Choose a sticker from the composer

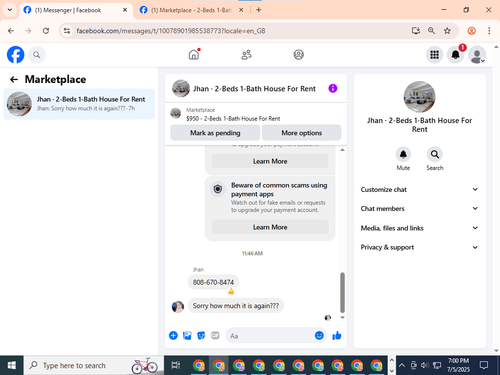201,335
